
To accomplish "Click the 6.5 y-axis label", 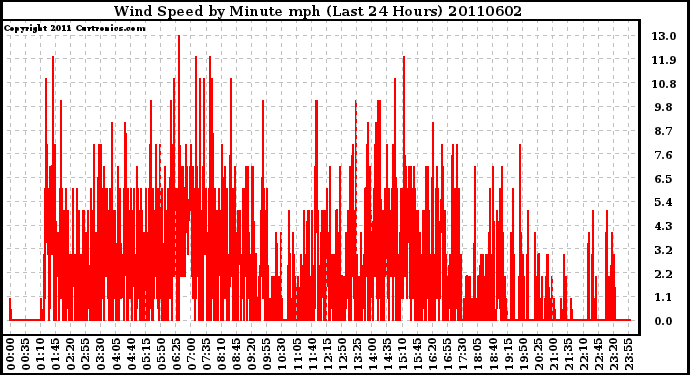I will 664,179.
